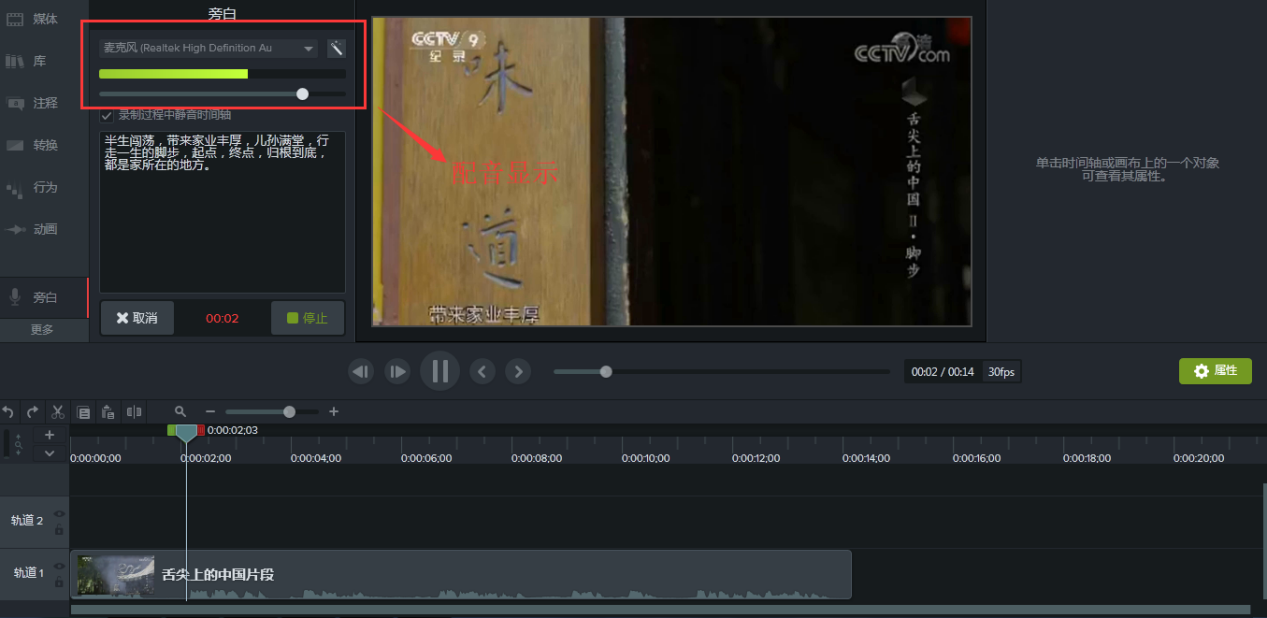Click the track height adjustment control
The width and height of the screenshot is (1267, 618).
coord(17,443)
